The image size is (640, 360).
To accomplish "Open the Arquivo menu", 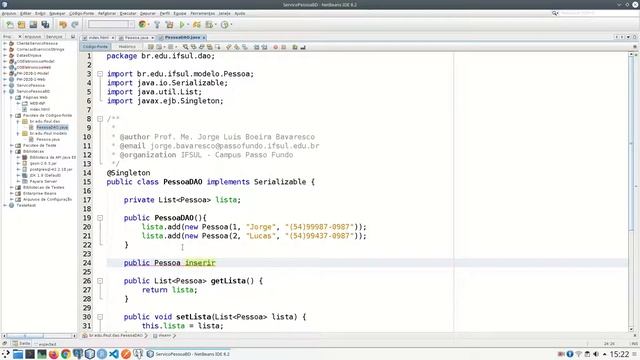I will pyautogui.click(x=9, y=13).
